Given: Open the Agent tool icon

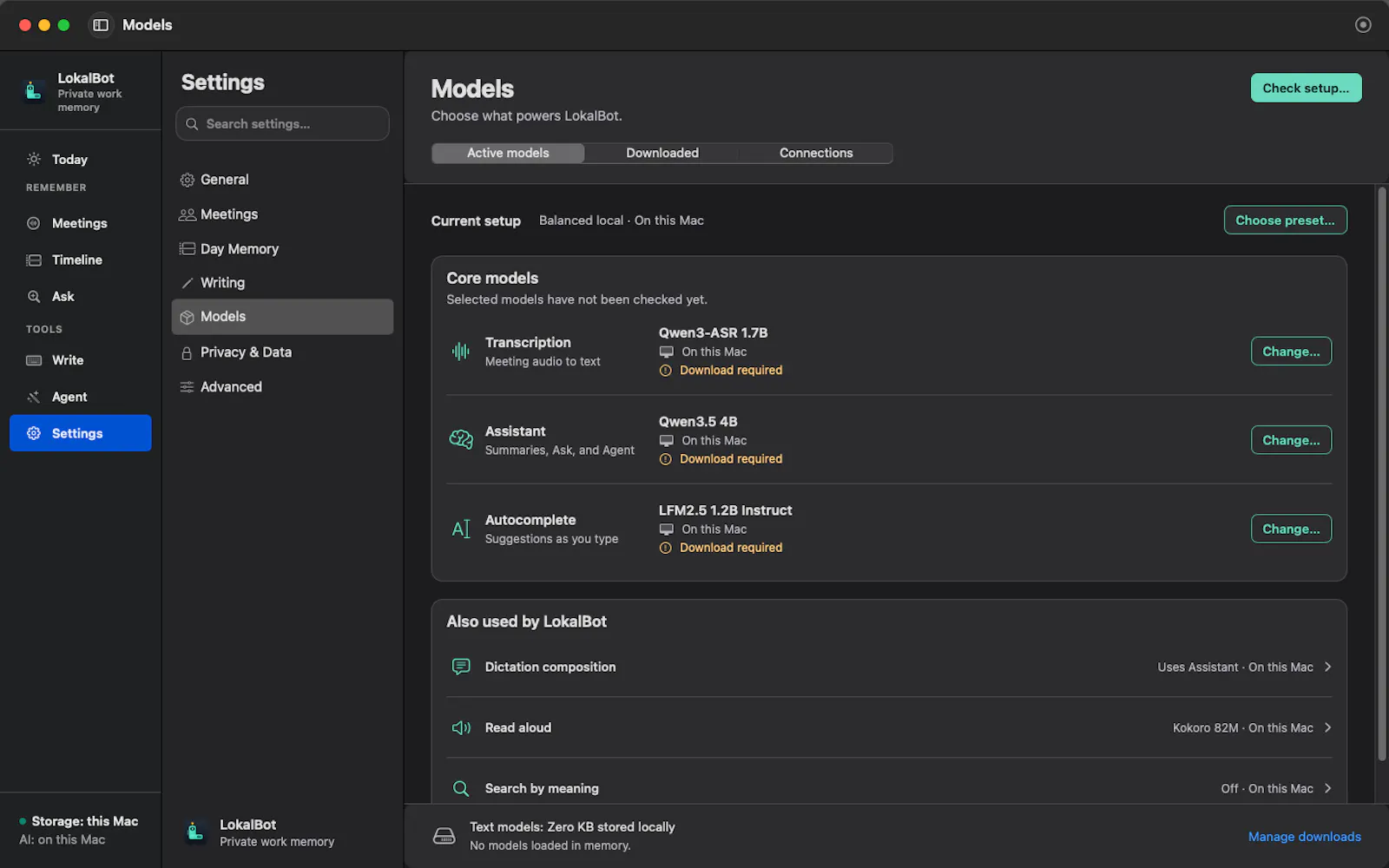Looking at the screenshot, I should (x=34, y=397).
